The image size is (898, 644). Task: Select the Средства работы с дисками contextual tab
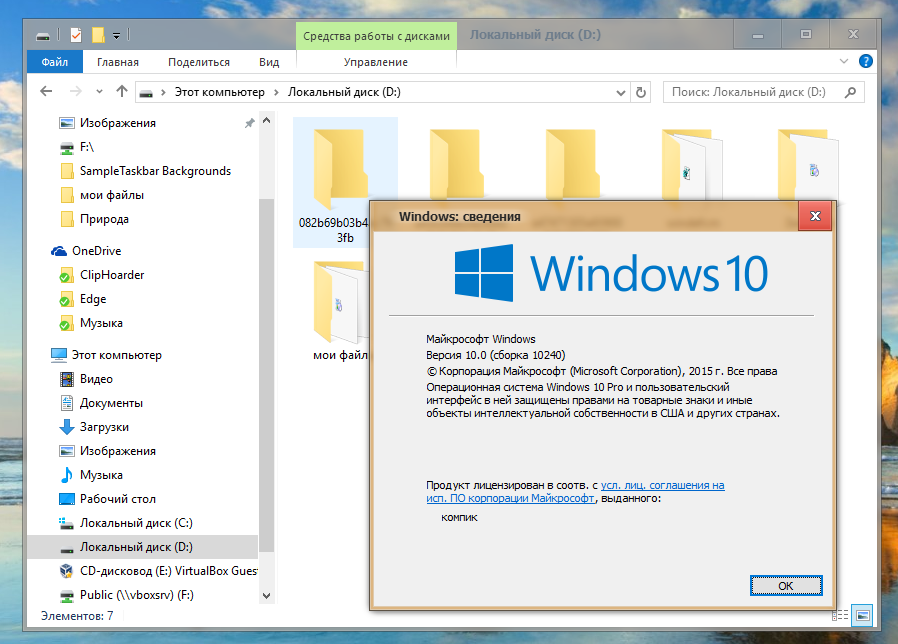pos(376,36)
